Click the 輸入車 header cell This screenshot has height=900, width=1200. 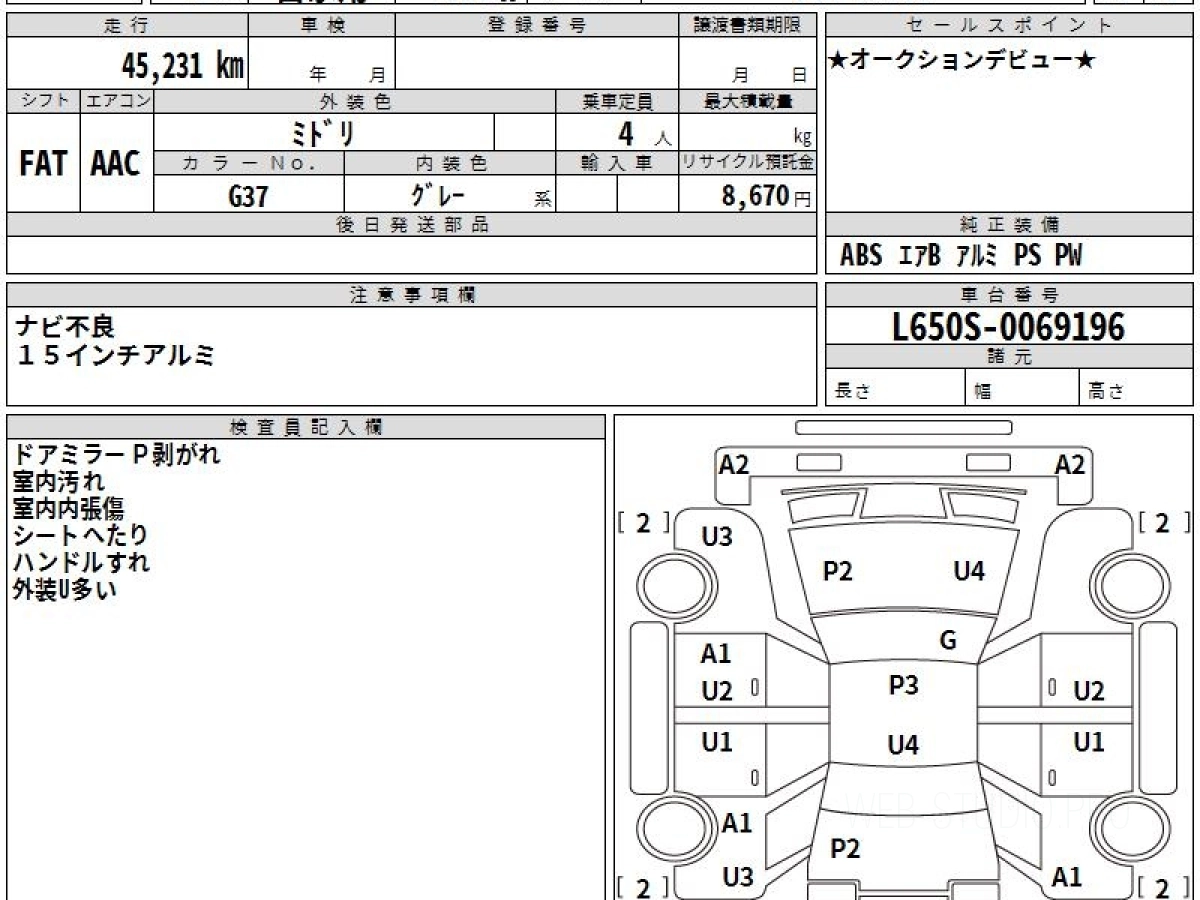point(617,163)
